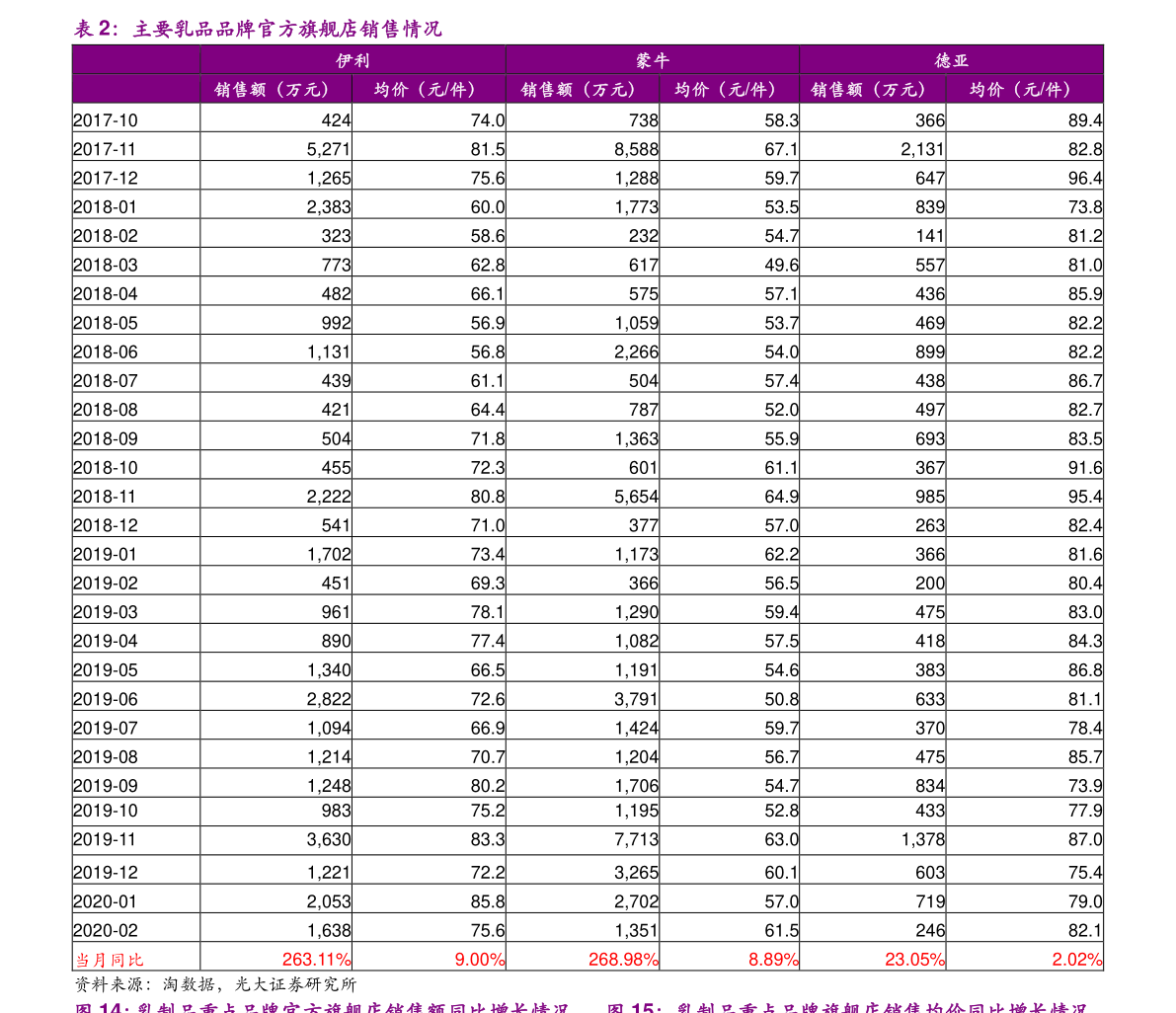Click the 268.98% year-over-year value
This screenshot has height=1013, width=1176.
(623, 960)
